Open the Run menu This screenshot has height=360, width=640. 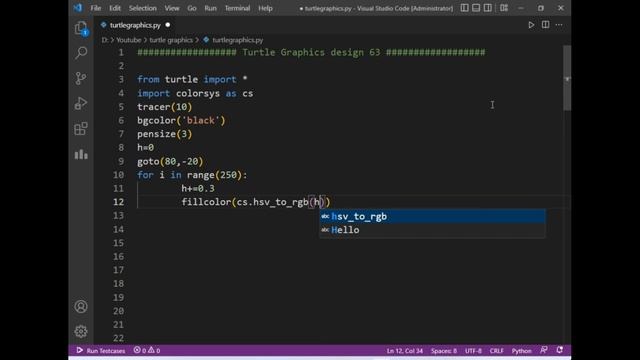[x=211, y=8]
